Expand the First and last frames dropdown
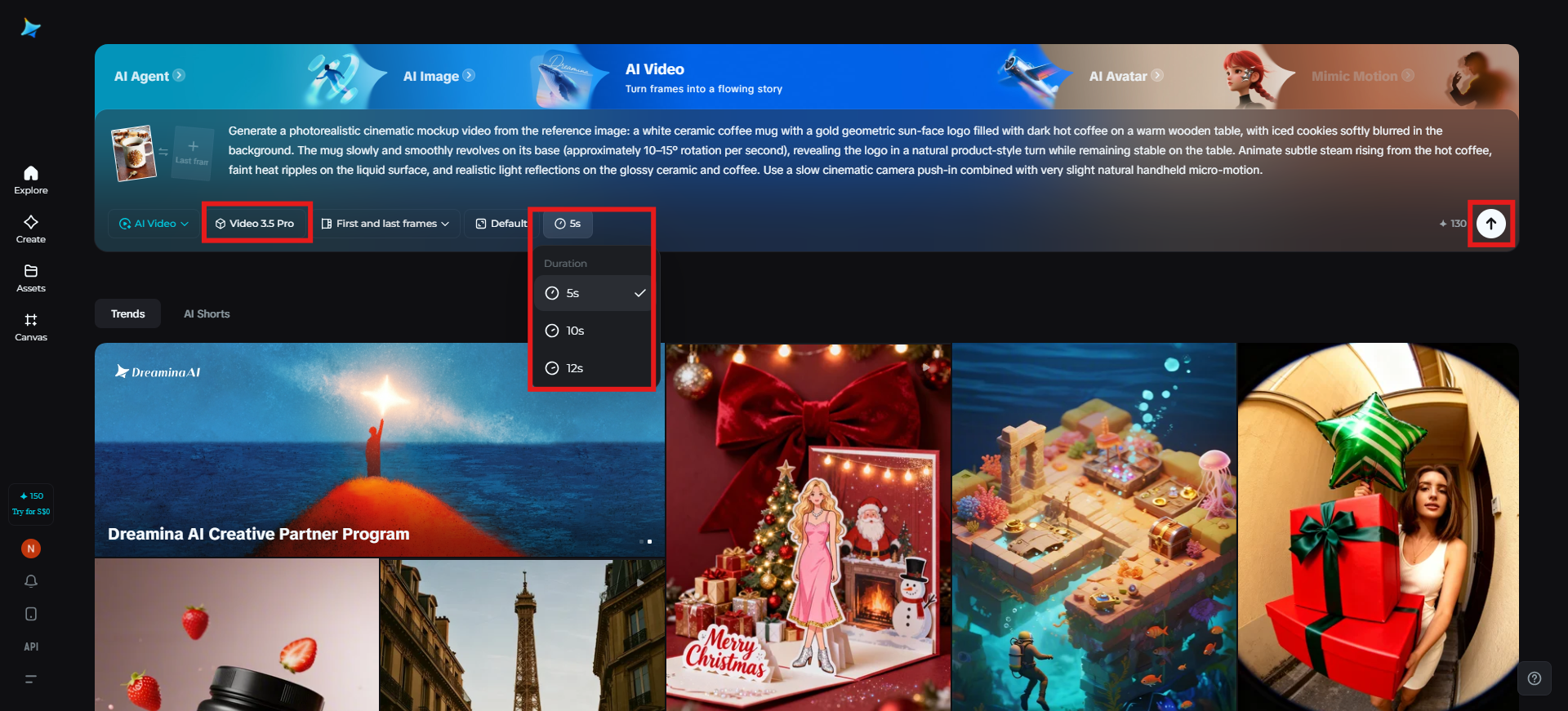1568x711 pixels. [x=385, y=224]
